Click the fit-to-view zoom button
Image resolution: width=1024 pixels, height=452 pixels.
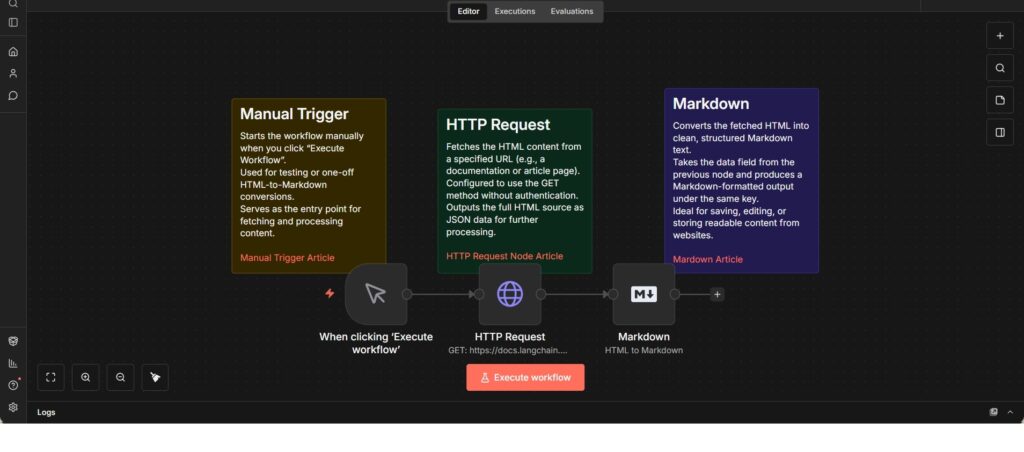click(51, 377)
